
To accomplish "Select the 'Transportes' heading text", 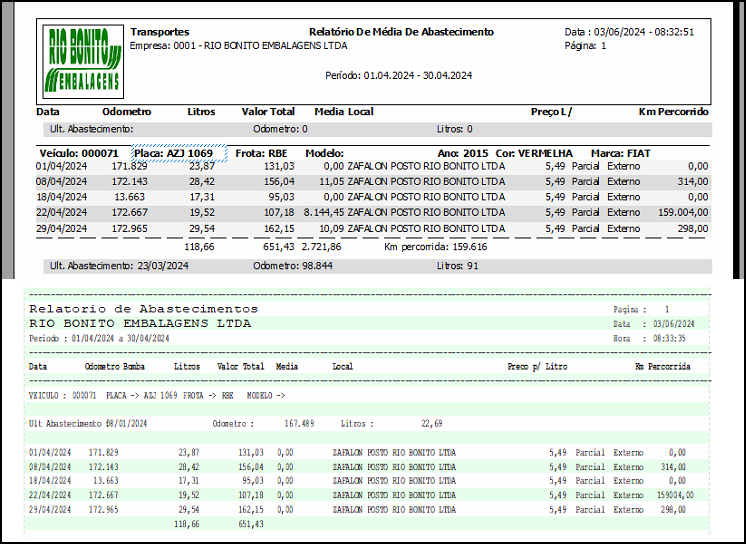I will (160, 32).
